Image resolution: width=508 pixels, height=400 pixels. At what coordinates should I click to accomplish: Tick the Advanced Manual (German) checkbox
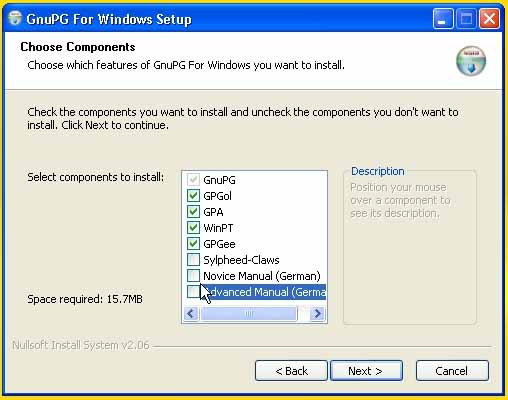tap(193, 292)
